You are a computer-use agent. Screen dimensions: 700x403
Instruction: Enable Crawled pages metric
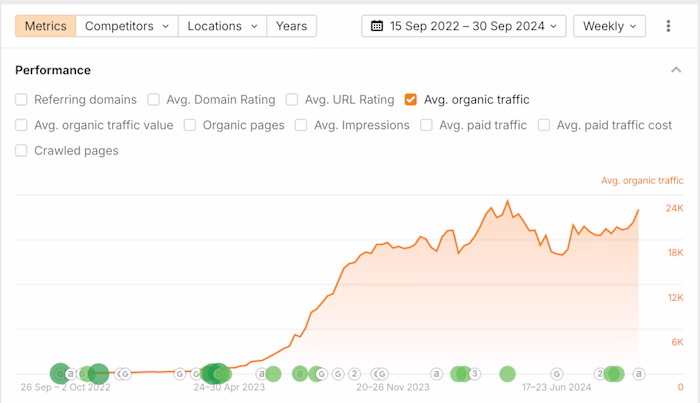coord(21,151)
